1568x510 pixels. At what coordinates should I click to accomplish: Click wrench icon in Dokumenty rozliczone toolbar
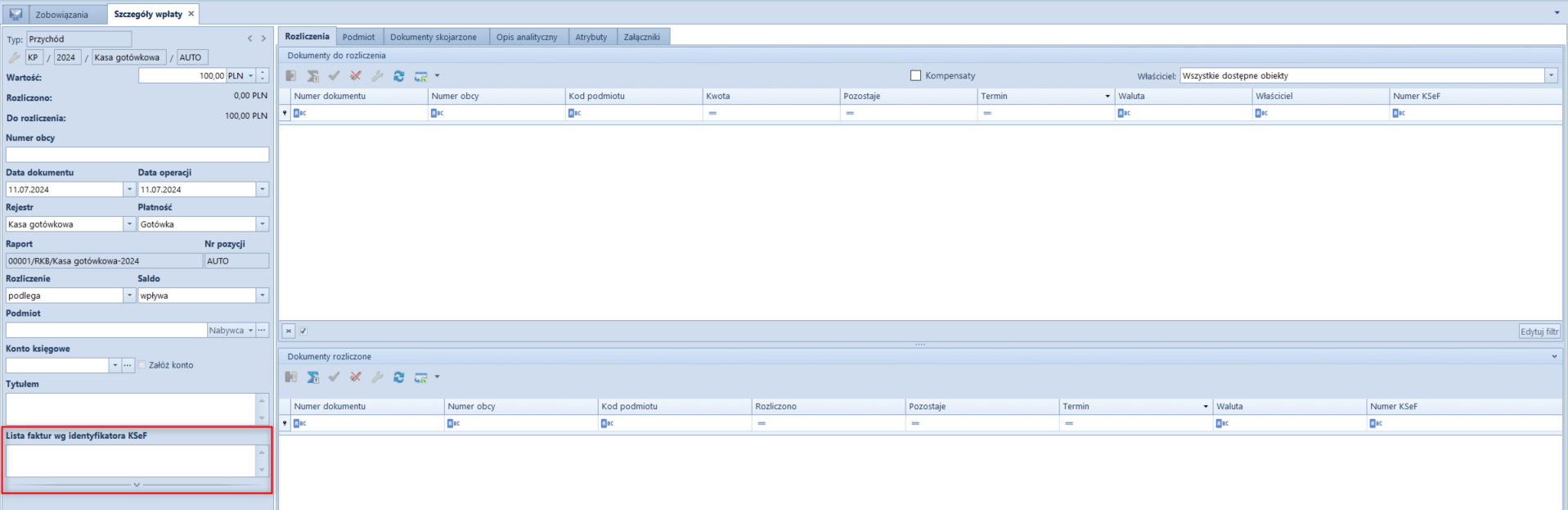click(x=377, y=377)
